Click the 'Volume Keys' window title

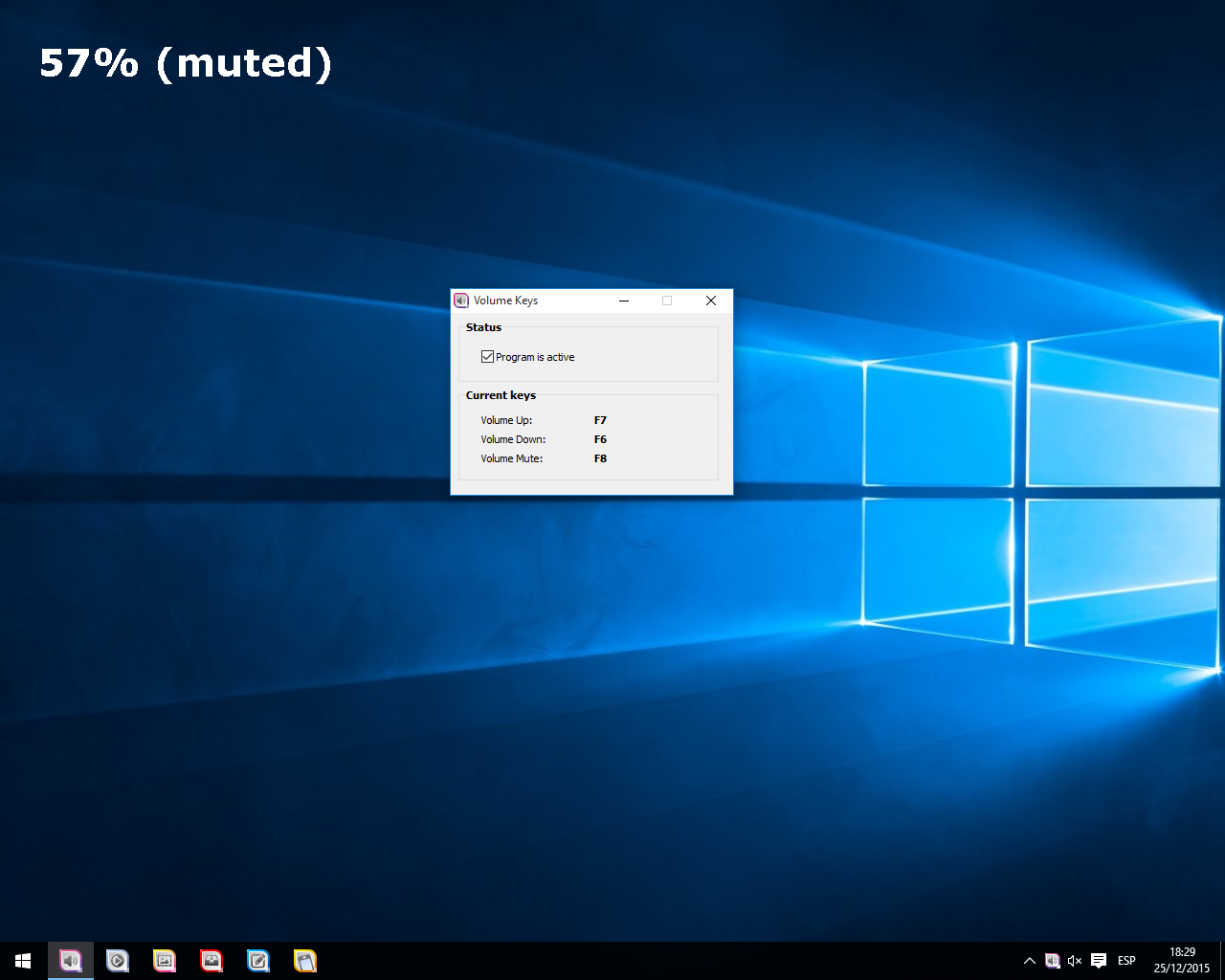coord(505,301)
